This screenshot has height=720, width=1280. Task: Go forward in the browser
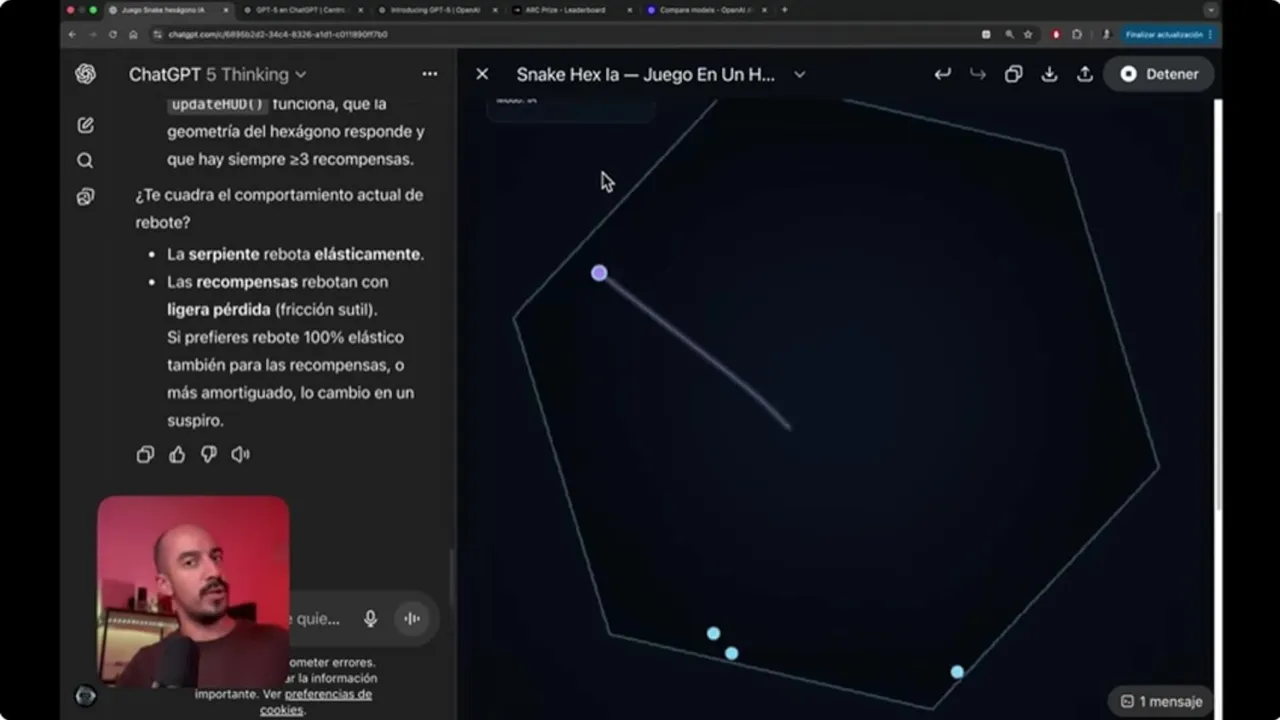pyautogui.click(x=92, y=34)
